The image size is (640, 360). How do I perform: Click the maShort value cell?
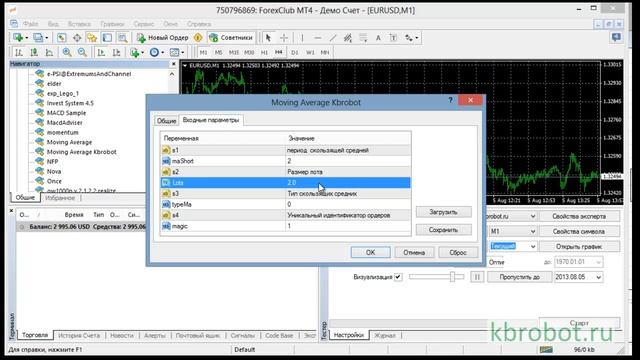coord(348,161)
